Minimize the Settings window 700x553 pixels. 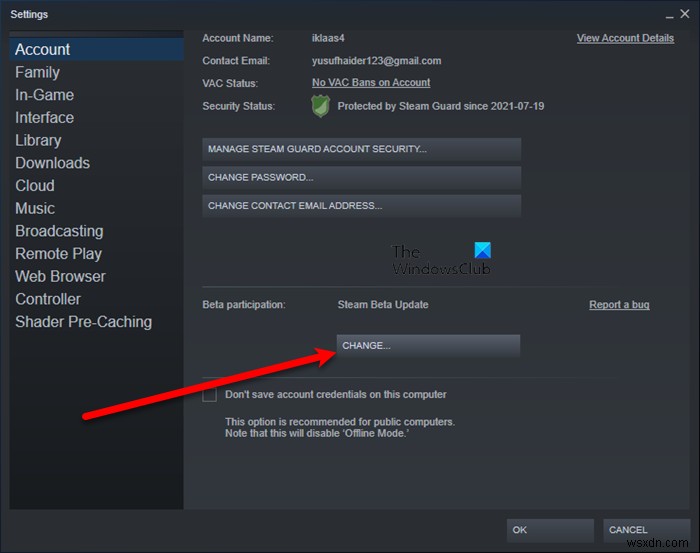(670, 16)
